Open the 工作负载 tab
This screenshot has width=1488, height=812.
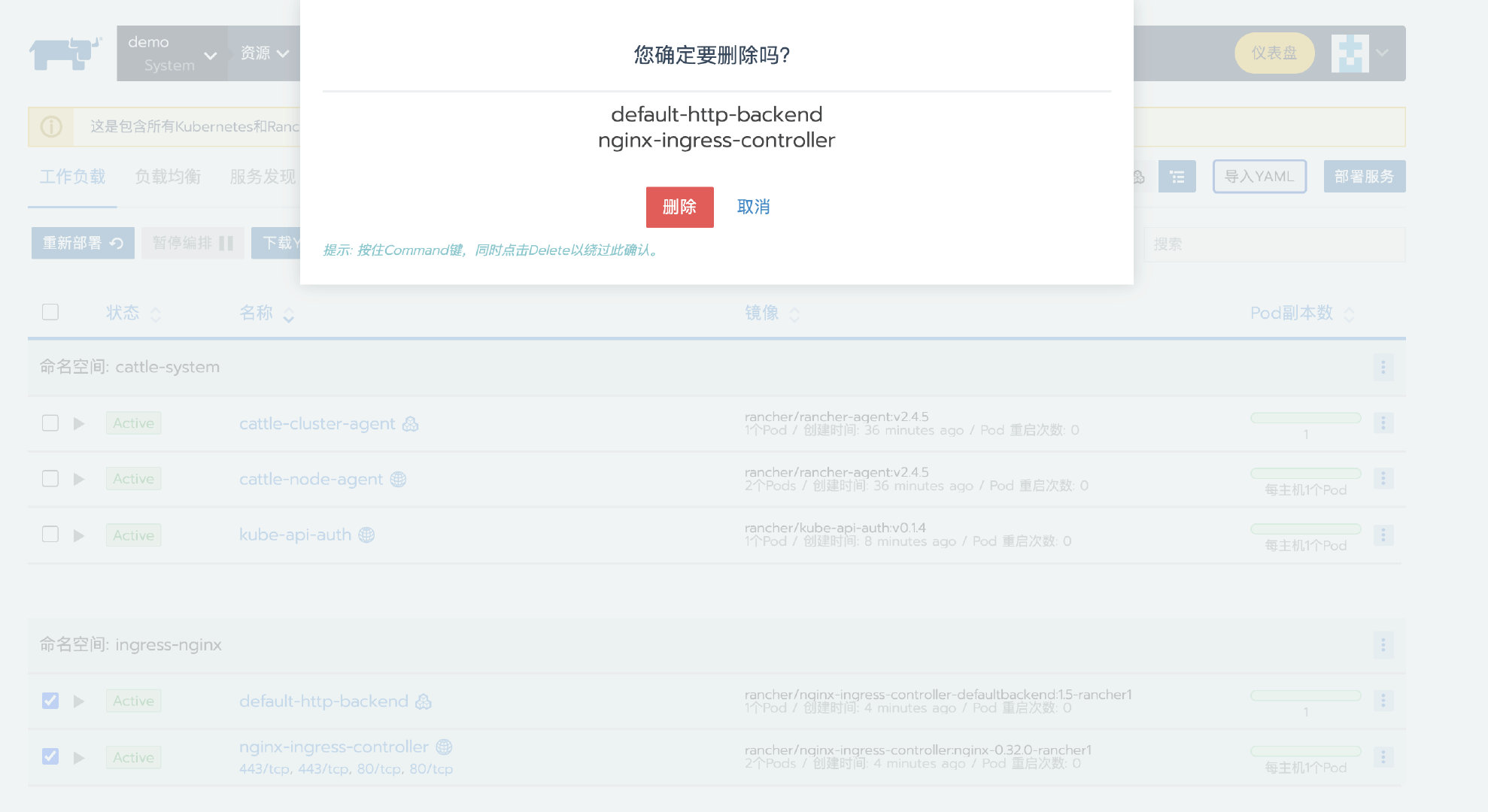pyautogui.click(x=72, y=177)
